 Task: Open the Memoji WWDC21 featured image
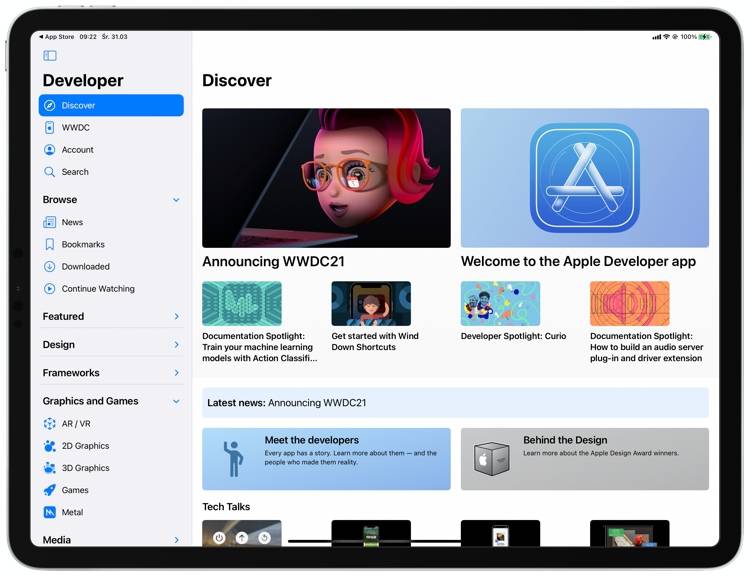tap(326, 178)
